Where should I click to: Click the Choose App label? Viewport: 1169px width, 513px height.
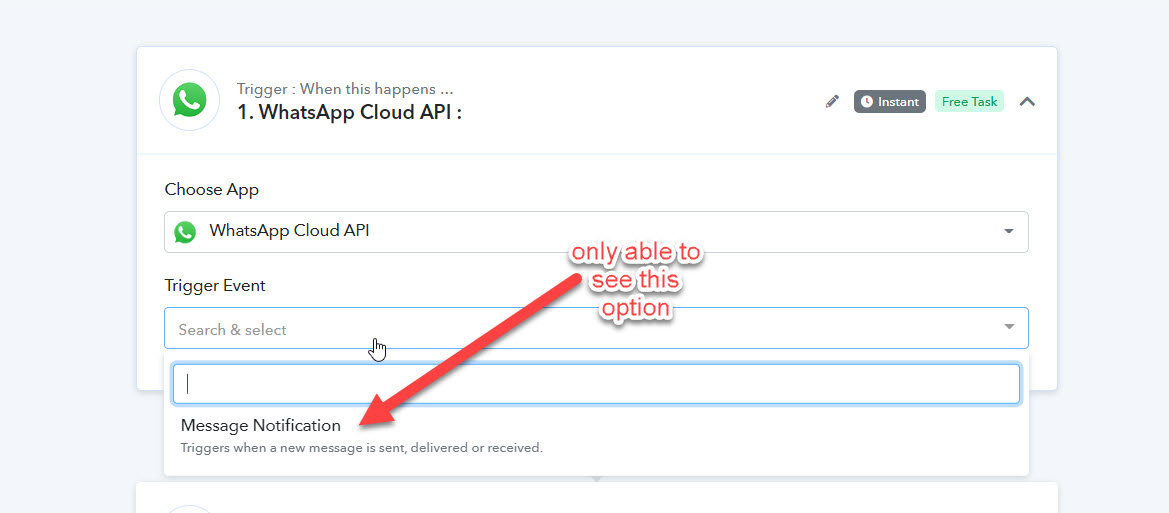coord(212,189)
